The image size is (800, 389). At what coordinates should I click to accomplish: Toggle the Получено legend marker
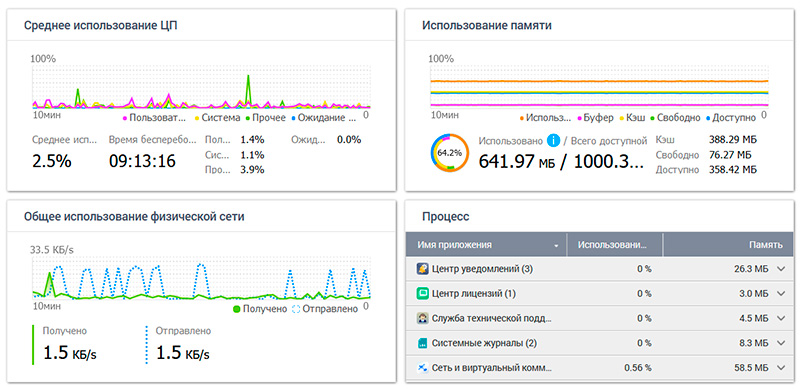(x=236, y=309)
